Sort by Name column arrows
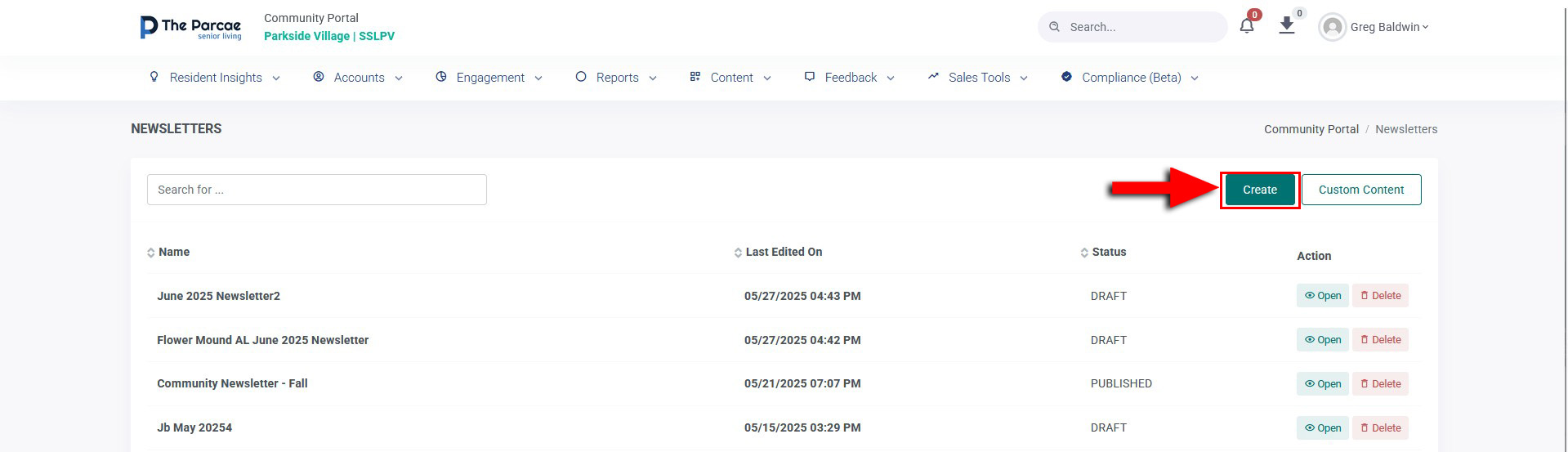Image resolution: width=1568 pixels, height=452 pixels. click(x=150, y=253)
